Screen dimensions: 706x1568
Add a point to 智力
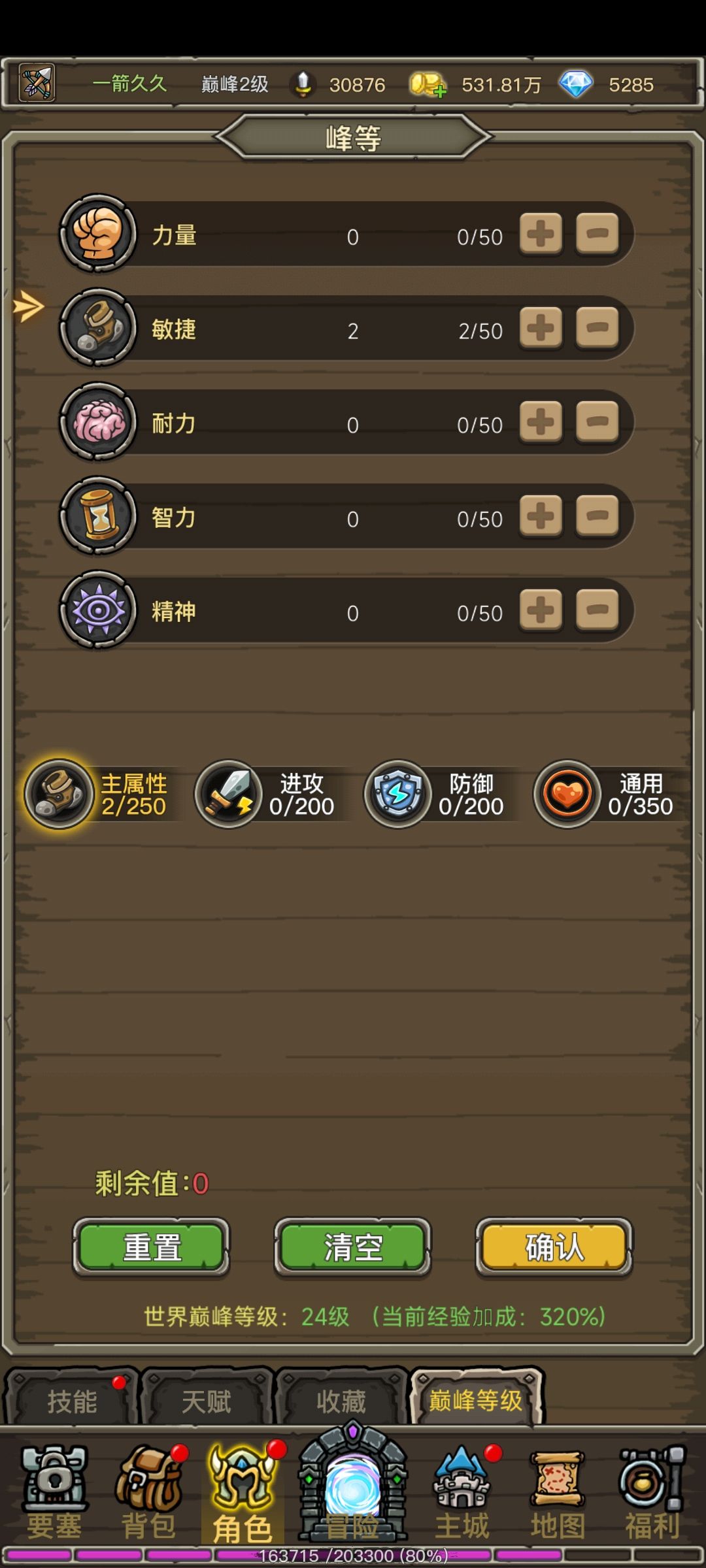[x=541, y=515]
